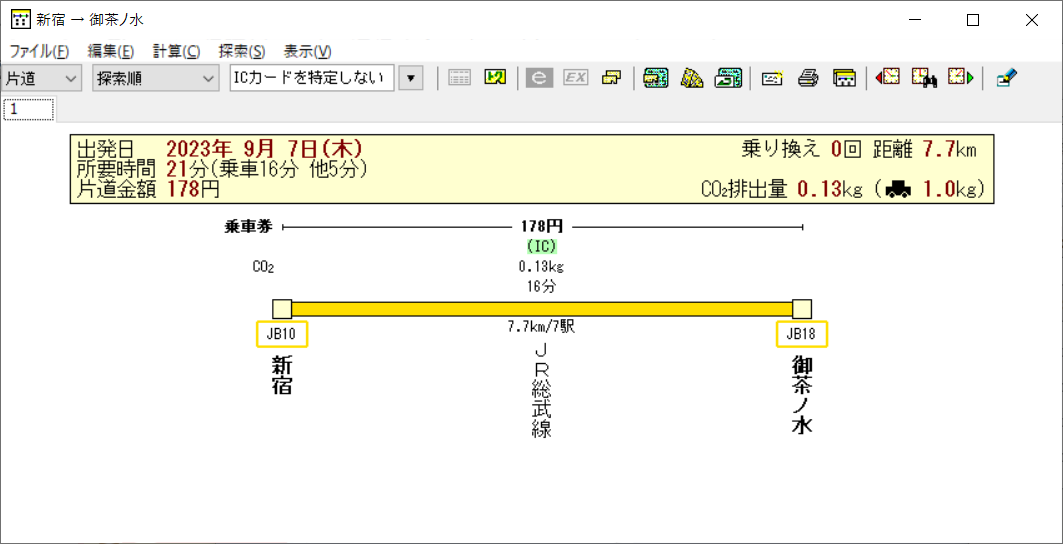
Task: Open the IC card dropdown arrow button
Action: tap(410, 78)
